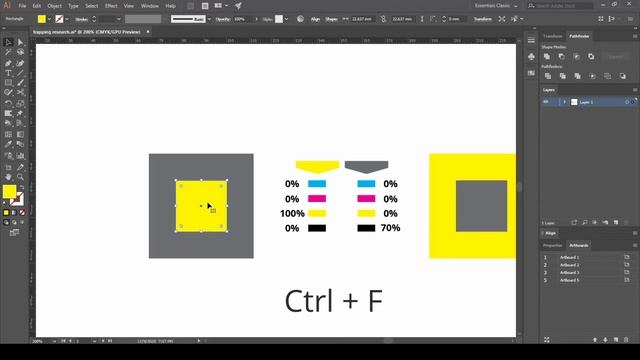Viewport: 640px width, 360px height.
Task: Select Draw Behind mode
Action: click(x=14, y=222)
